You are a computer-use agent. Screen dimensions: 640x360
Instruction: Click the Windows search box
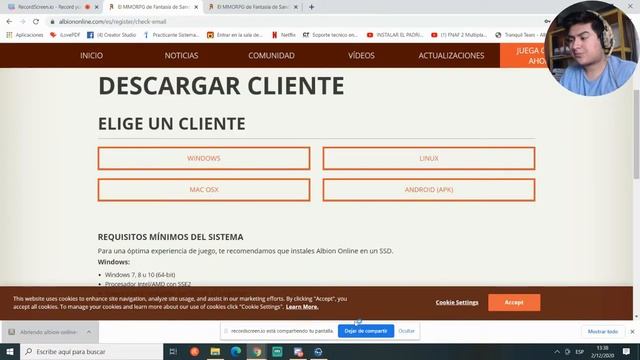[x=91, y=351]
